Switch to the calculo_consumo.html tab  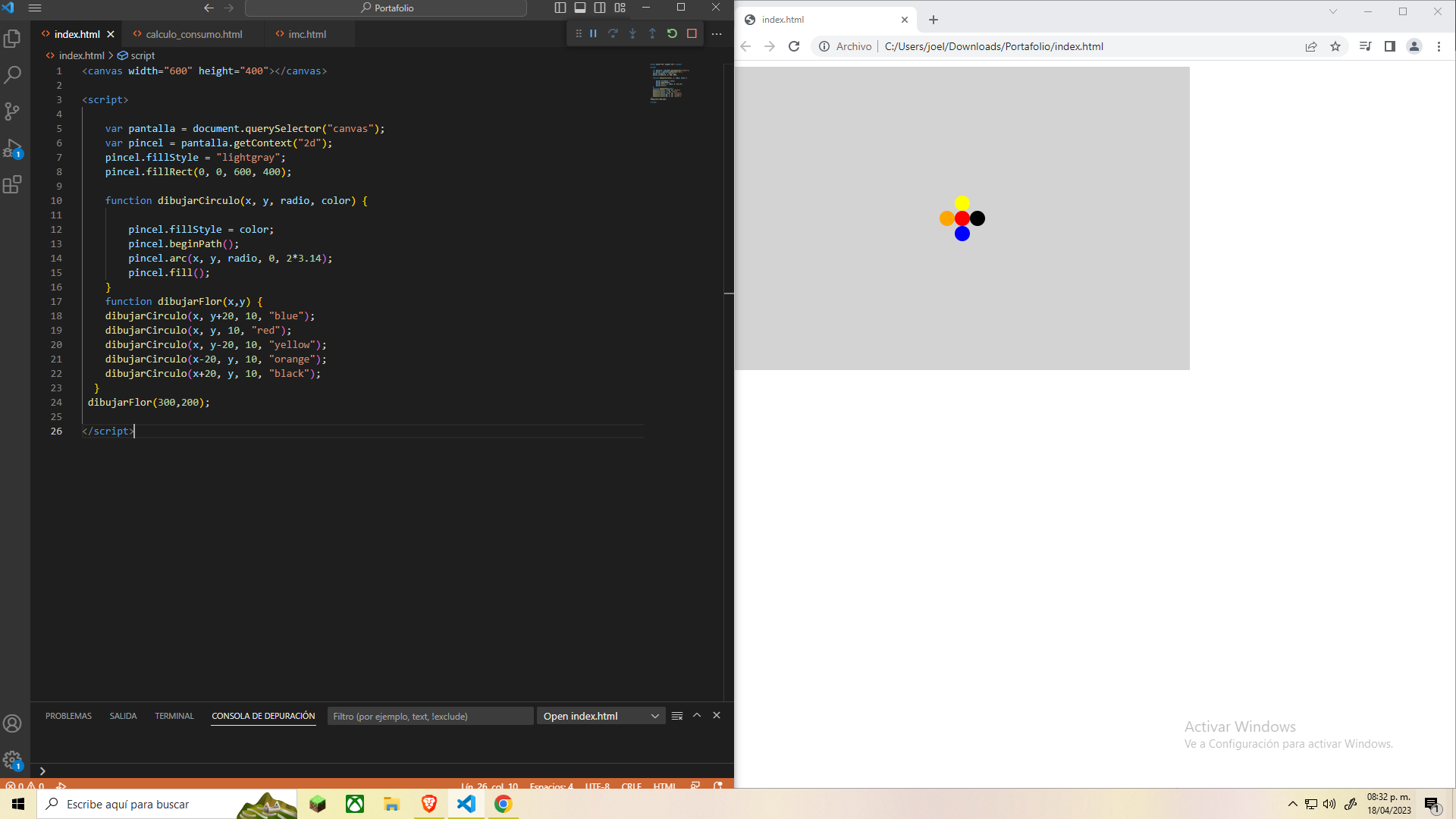click(193, 34)
